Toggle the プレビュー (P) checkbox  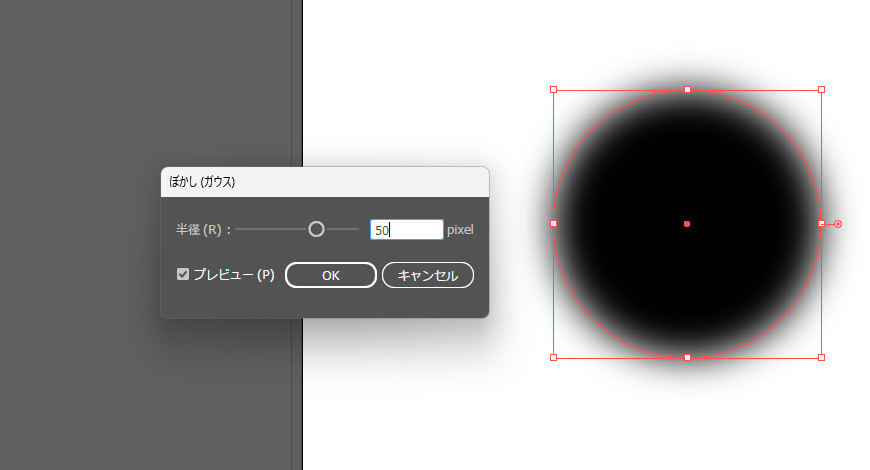pos(183,274)
